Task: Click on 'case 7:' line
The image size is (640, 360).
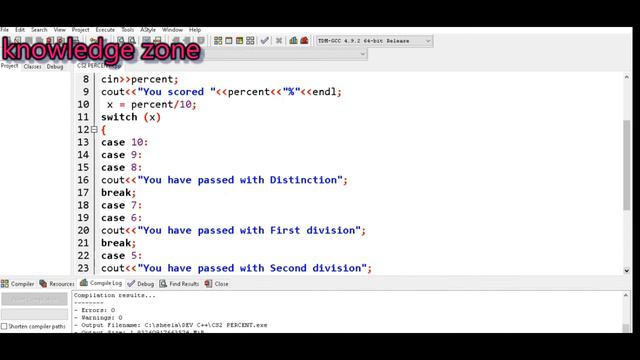Action: click(x=122, y=205)
